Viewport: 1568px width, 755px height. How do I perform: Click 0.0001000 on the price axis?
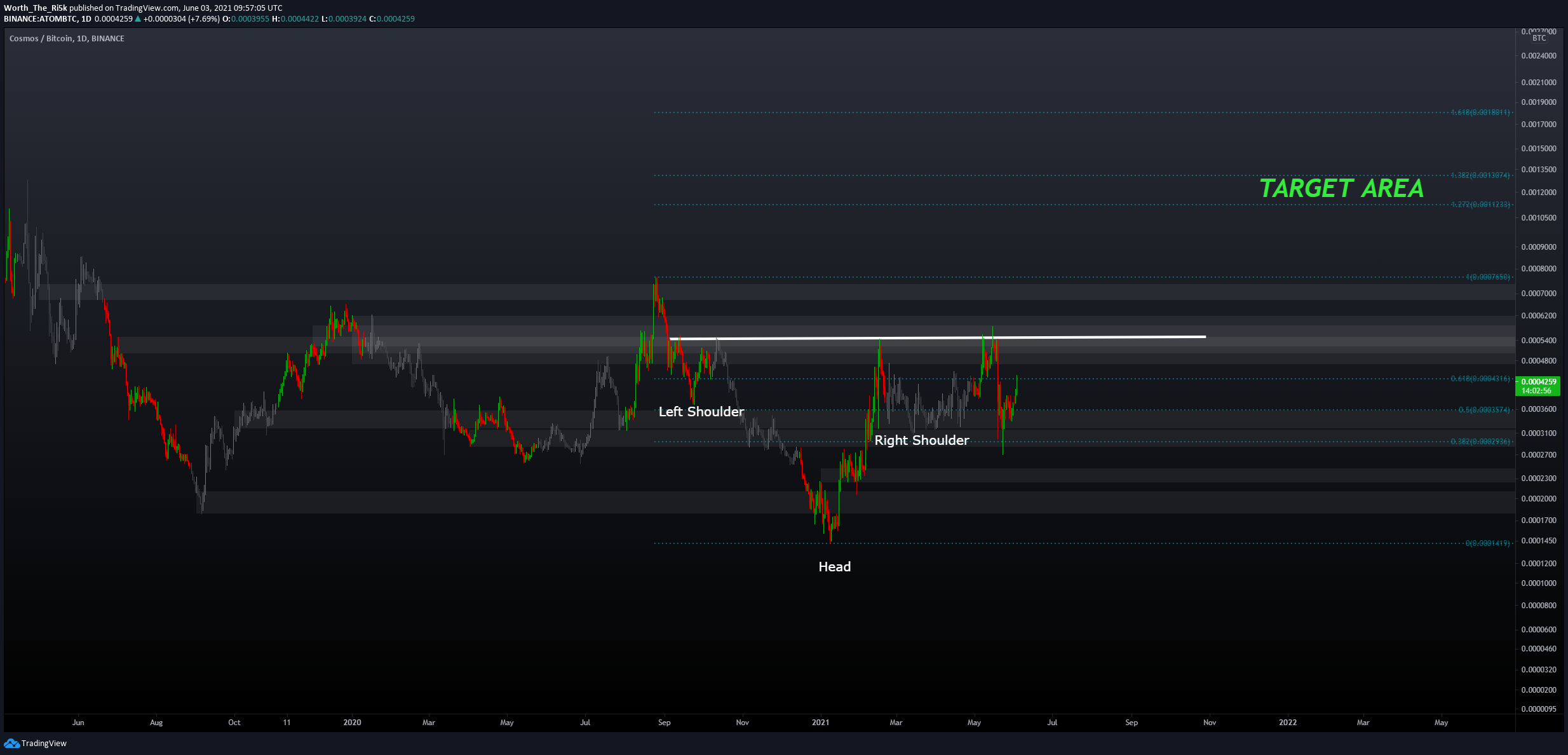1539,583
